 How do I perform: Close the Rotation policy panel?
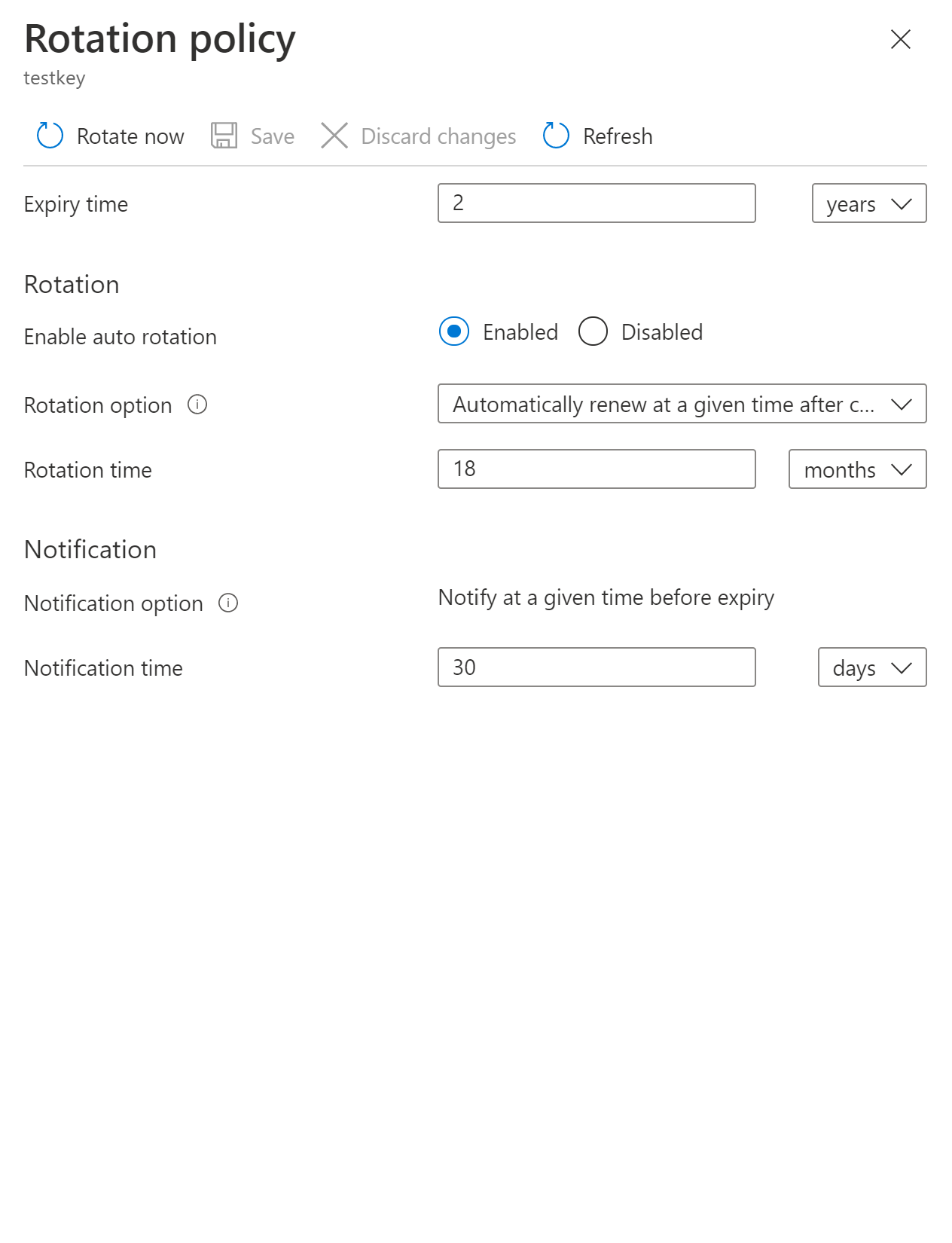point(900,39)
